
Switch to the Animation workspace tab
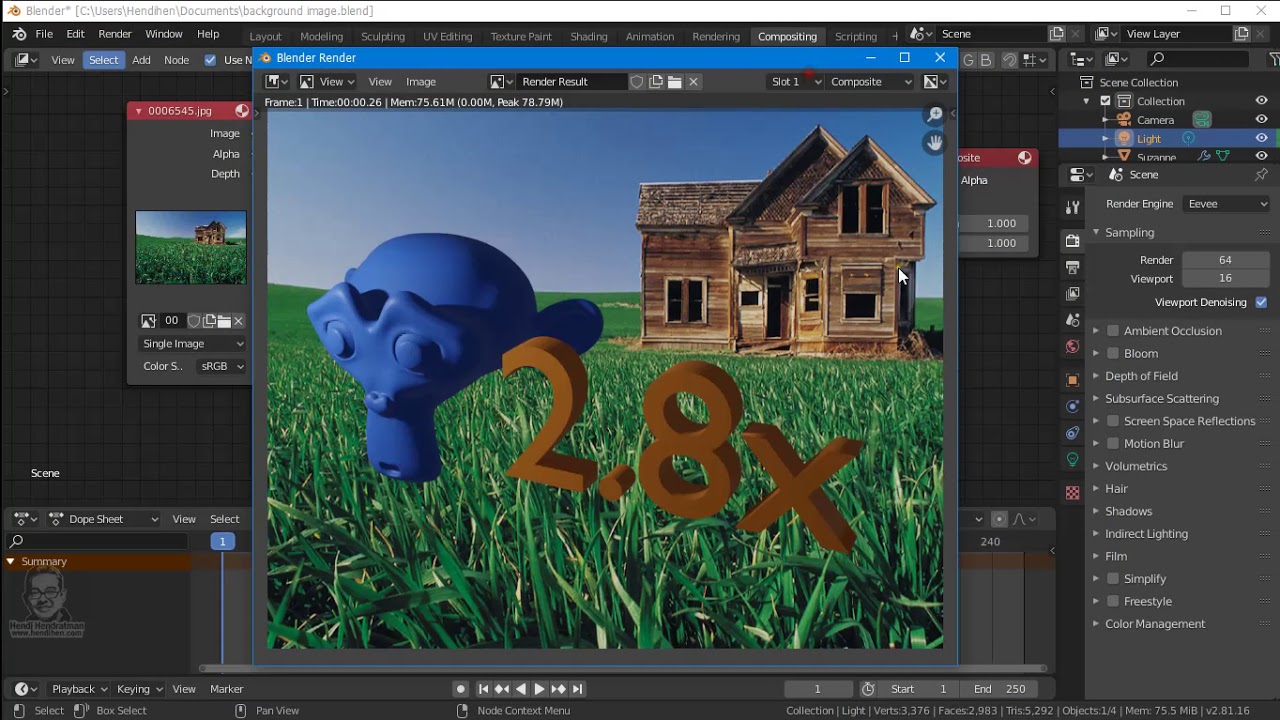(650, 36)
